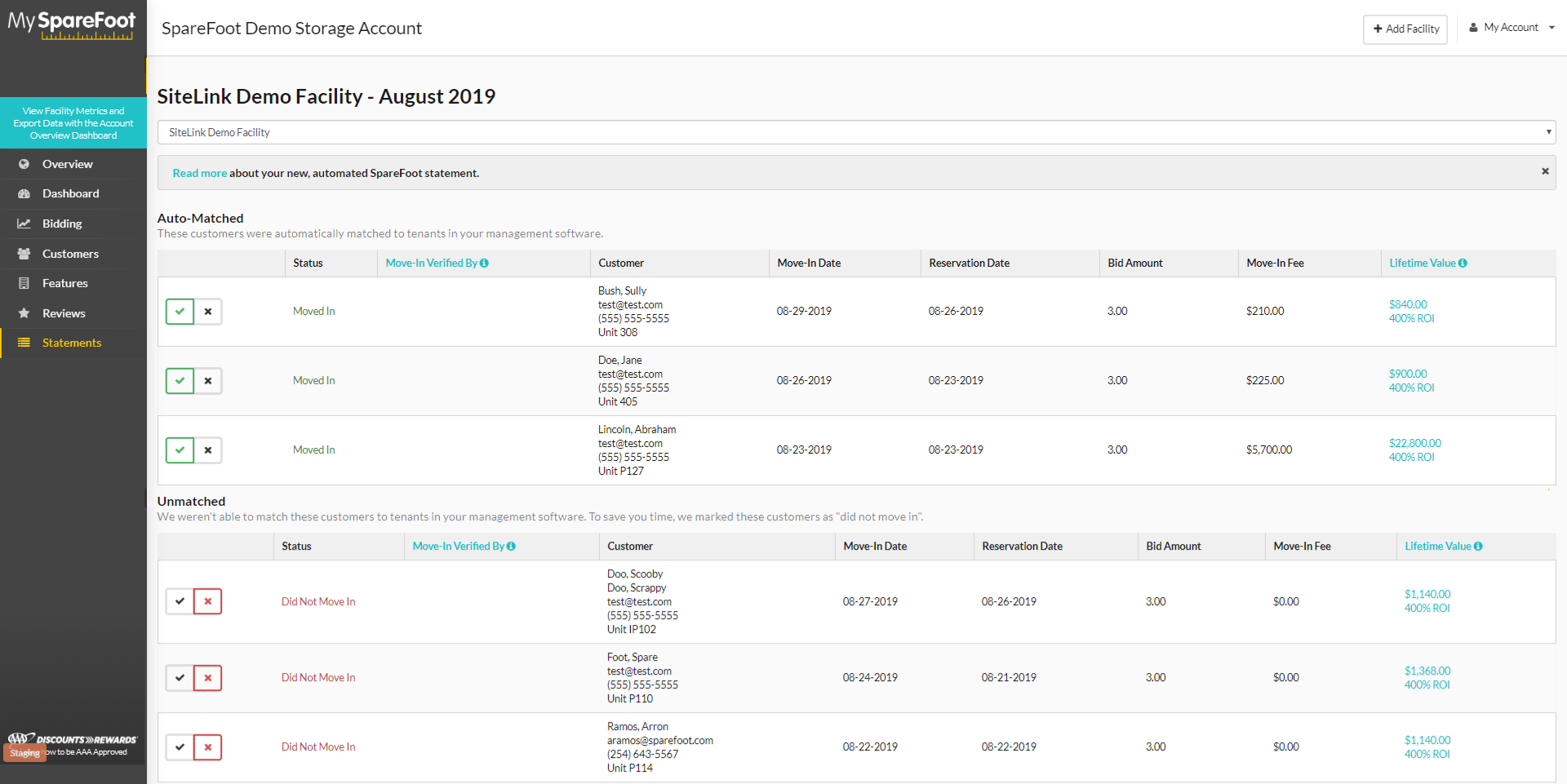1567x784 pixels.
Task: Click the Overview sidebar icon
Action: (x=24, y=164)
